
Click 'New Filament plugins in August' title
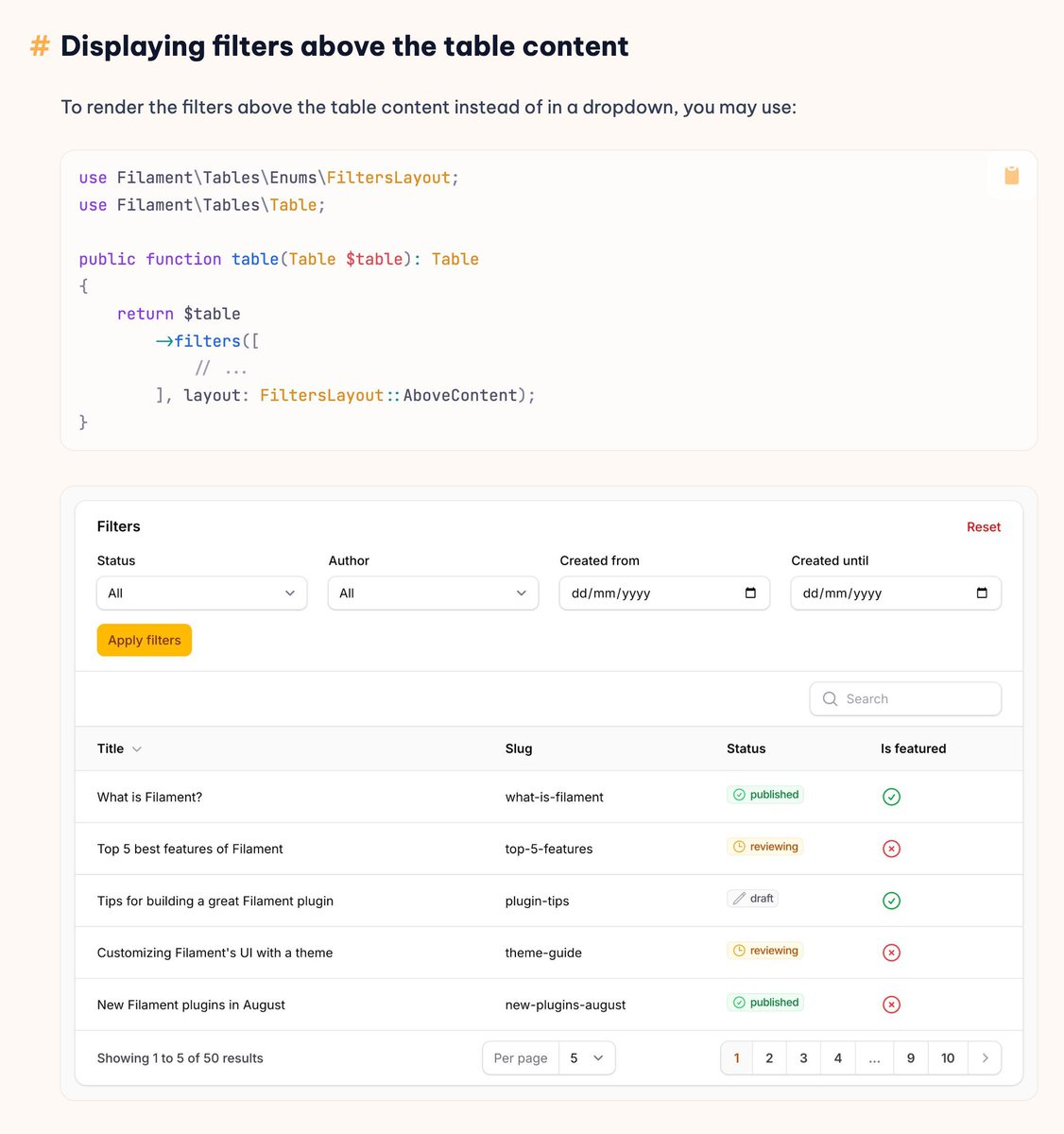click(191, 1005)
